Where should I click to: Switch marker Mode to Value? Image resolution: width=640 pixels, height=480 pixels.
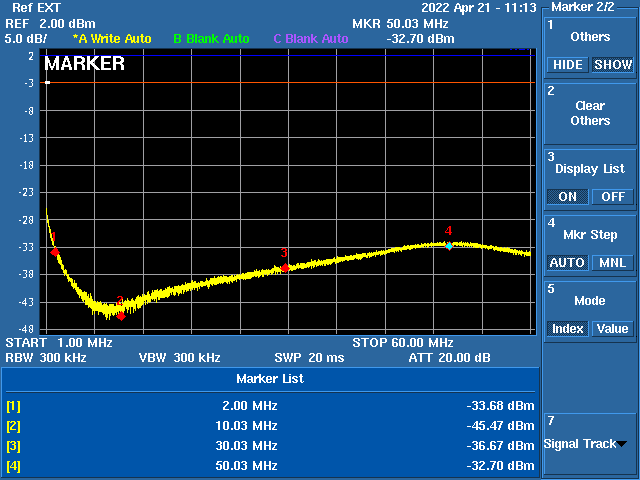tap(613, 329)
